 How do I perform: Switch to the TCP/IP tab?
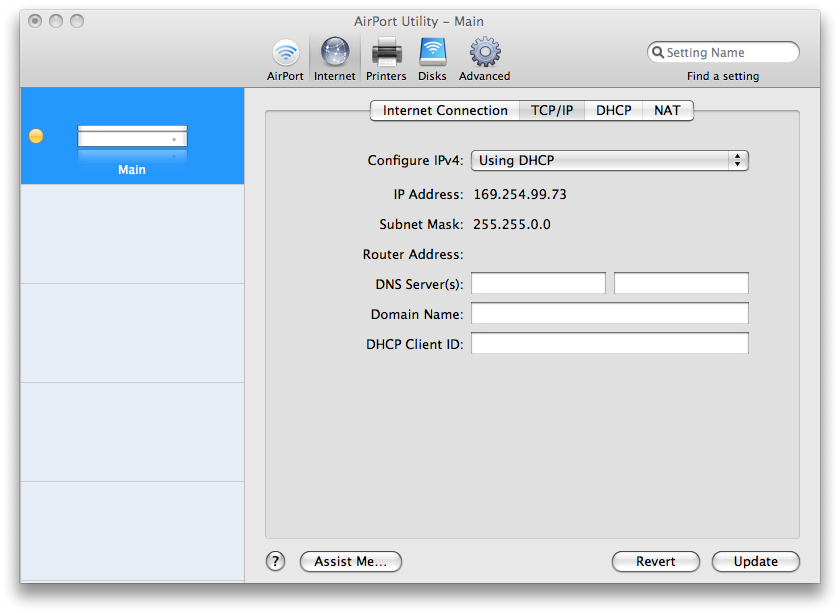tap(552, 110)
